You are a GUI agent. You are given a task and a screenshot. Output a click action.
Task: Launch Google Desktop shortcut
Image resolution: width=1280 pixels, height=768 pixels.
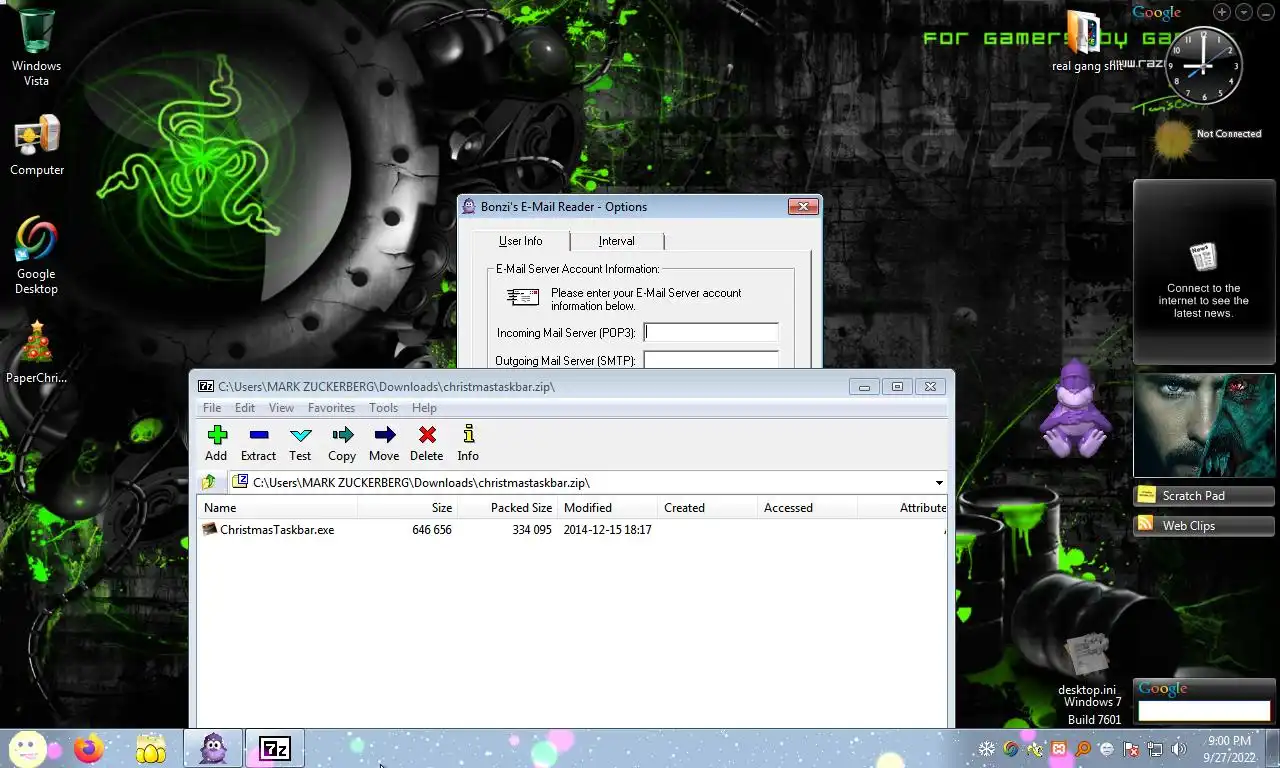(36, 256)
